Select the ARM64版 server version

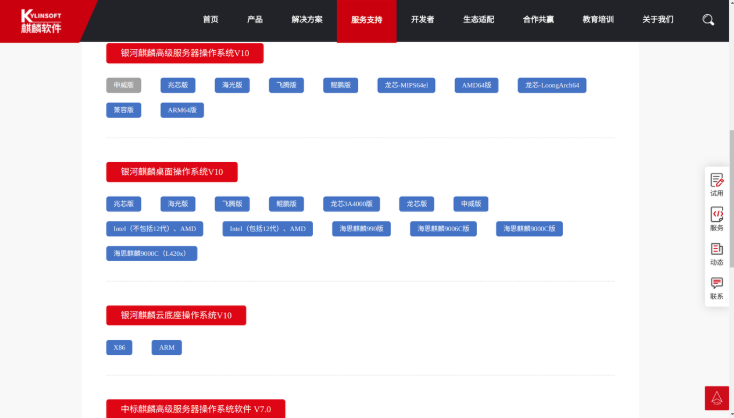click(182, 111)
